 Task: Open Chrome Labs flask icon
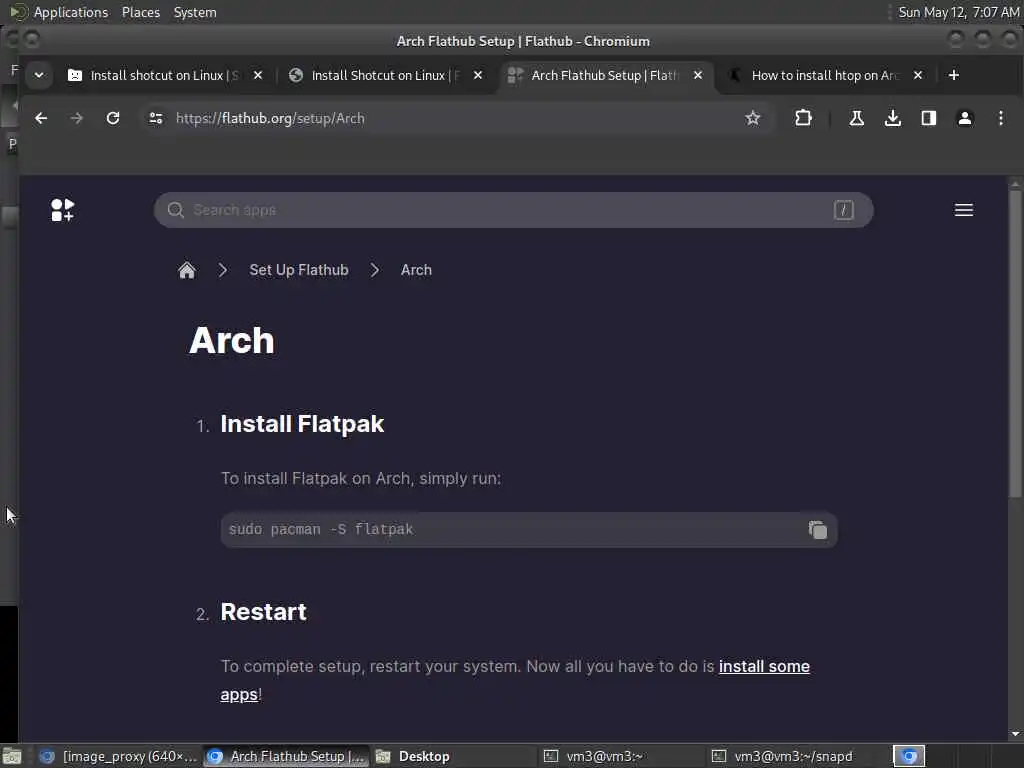point(856,118)
